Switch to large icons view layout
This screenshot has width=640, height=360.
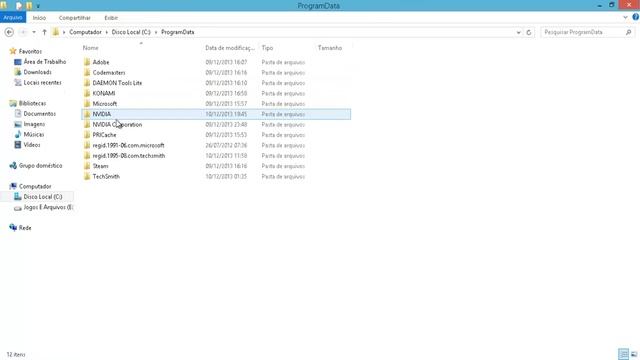tap(634, 354)
